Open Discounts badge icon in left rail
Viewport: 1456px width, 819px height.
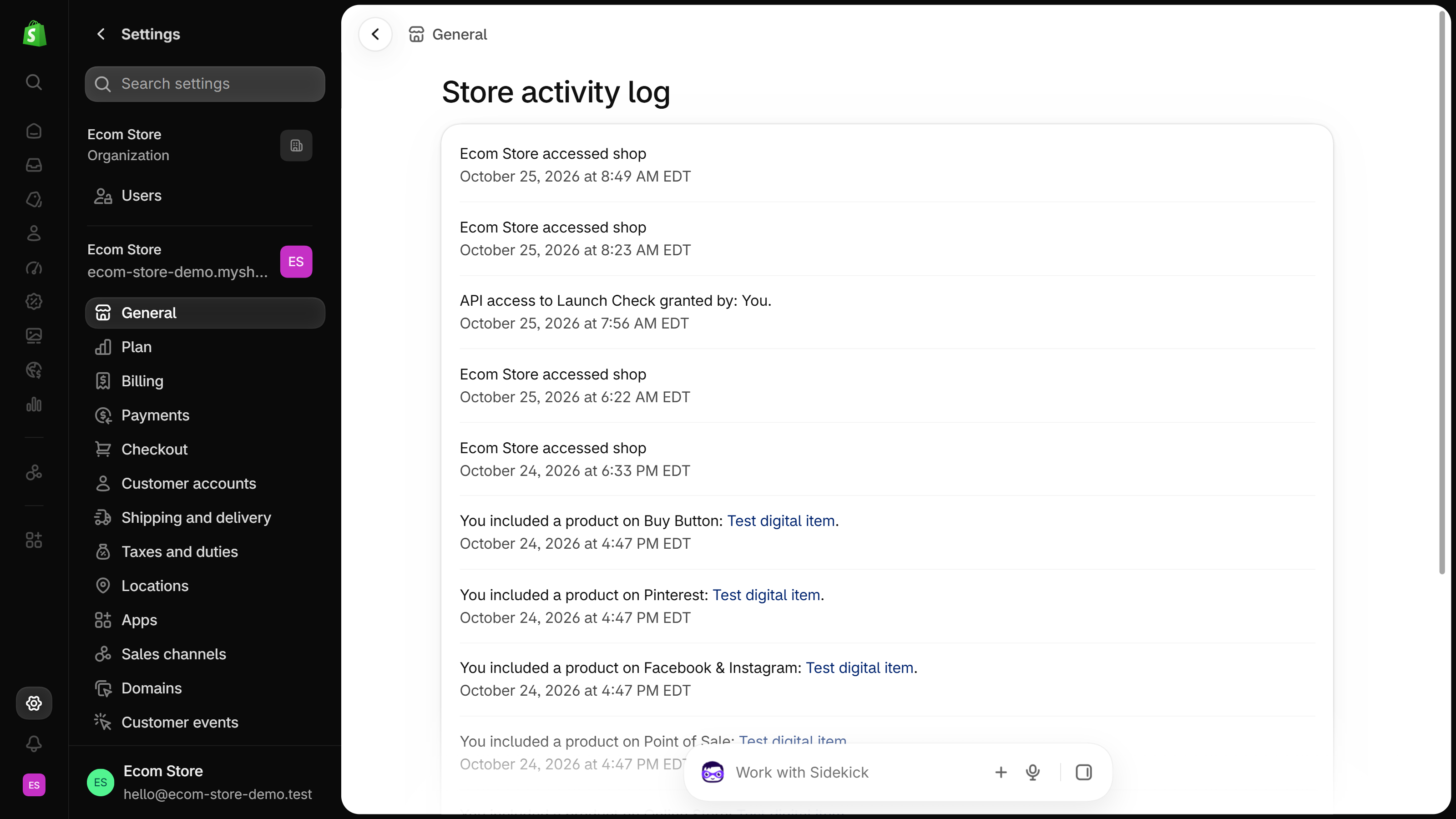point(34,302)
